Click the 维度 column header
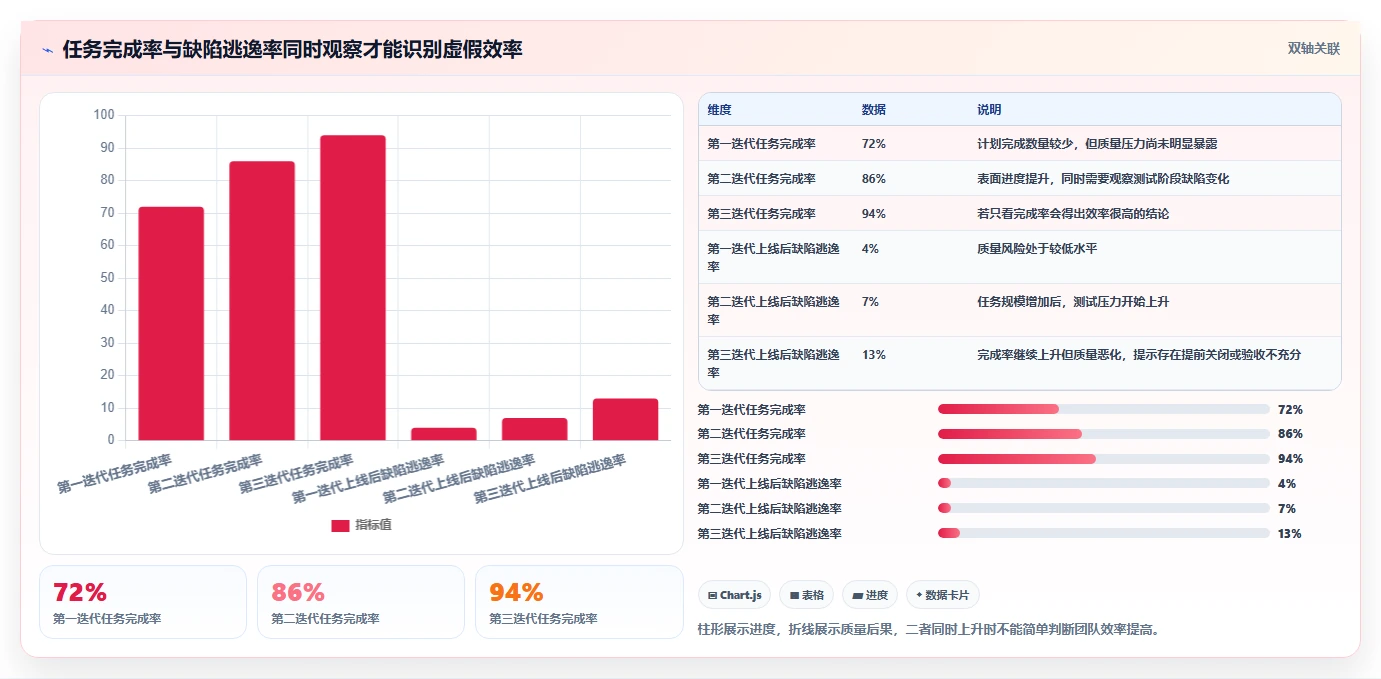Image resolution: width=1381 pixels, height=679 pixels. pyautogui.click(x=719, y=110)
